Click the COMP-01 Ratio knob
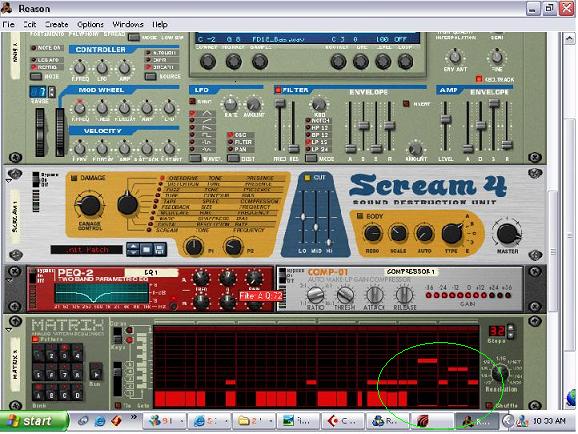Image resolution: width=578 pixels, height=434 pixels. (x=316, y=295)
